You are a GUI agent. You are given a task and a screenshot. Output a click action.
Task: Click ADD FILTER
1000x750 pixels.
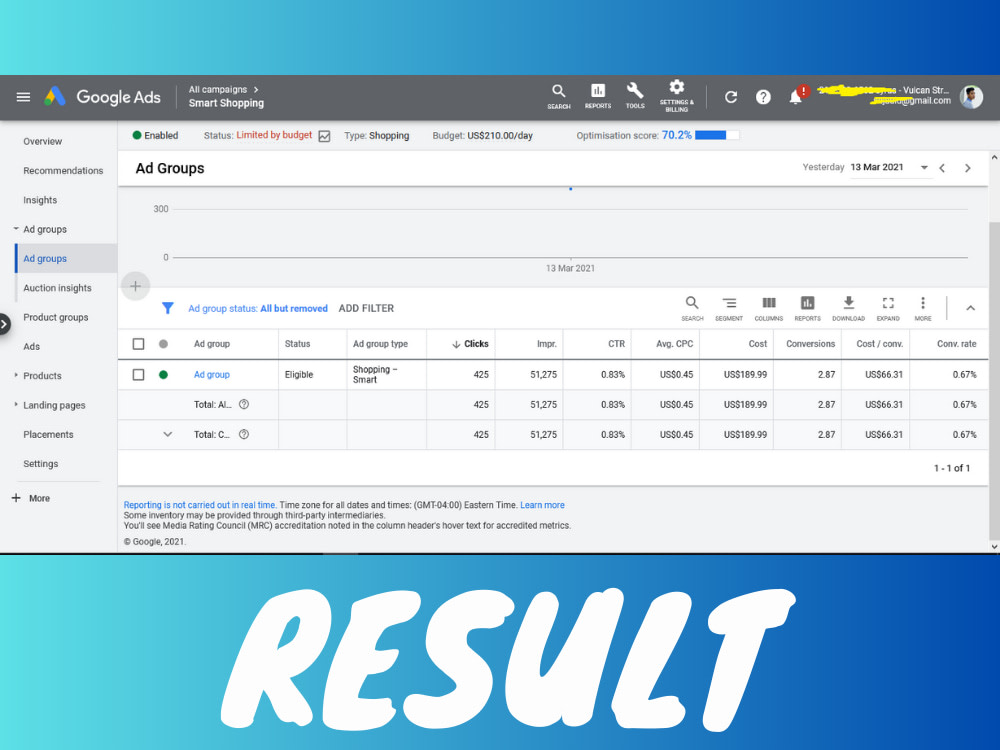tap(366, 308)
